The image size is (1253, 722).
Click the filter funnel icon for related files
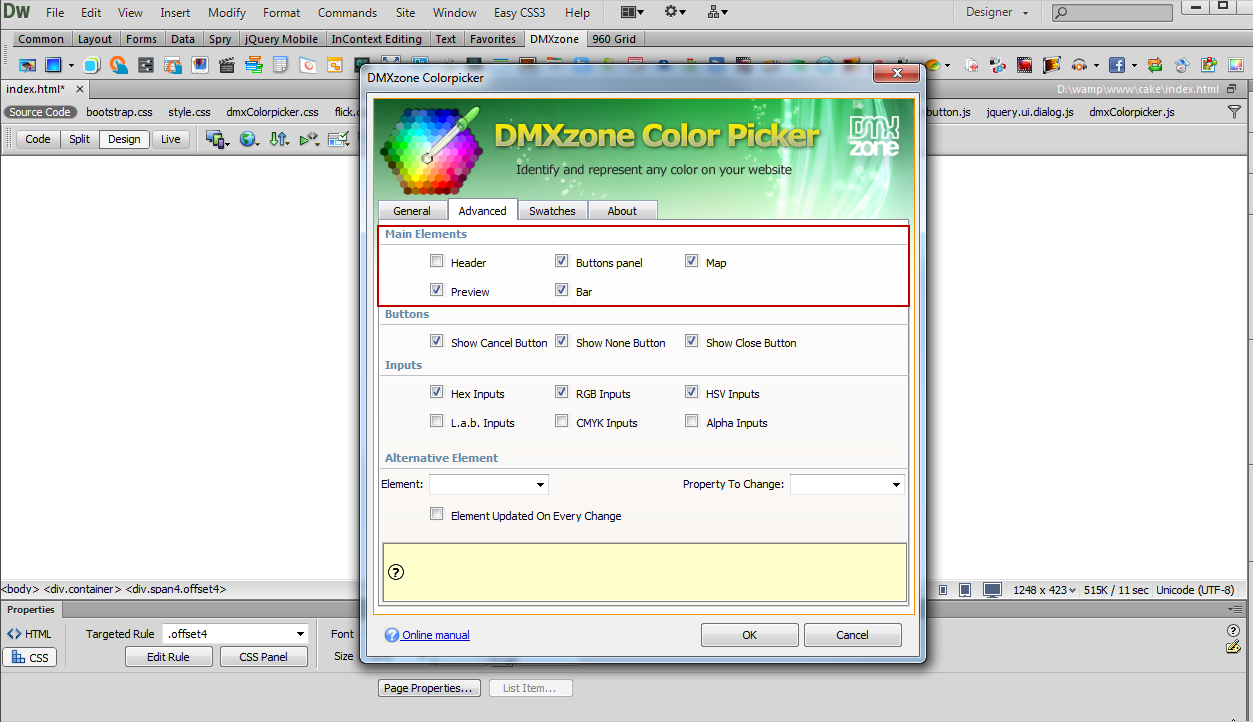tap(1235, 112)
